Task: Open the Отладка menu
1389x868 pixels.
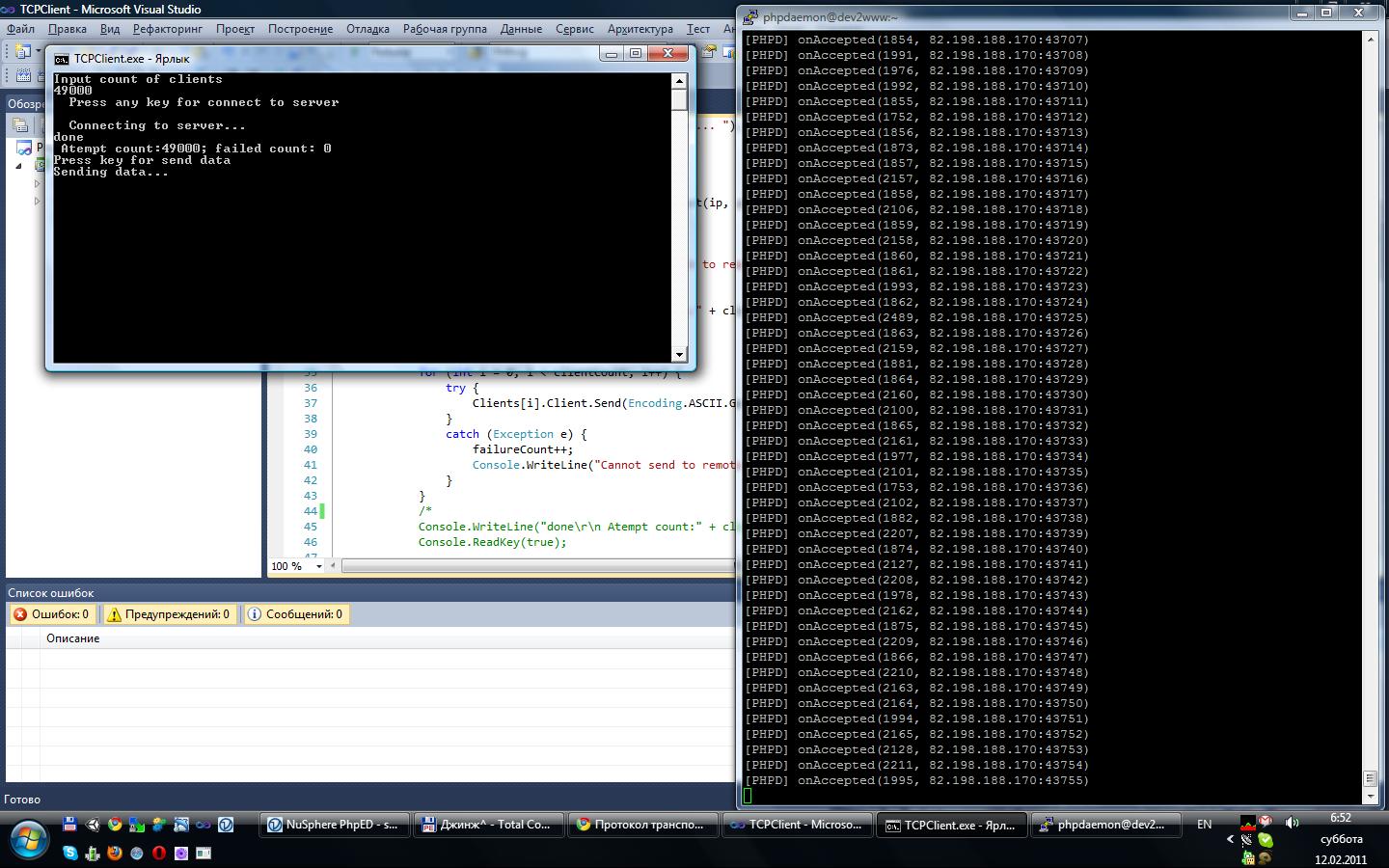Action: (x=368, y=29)
